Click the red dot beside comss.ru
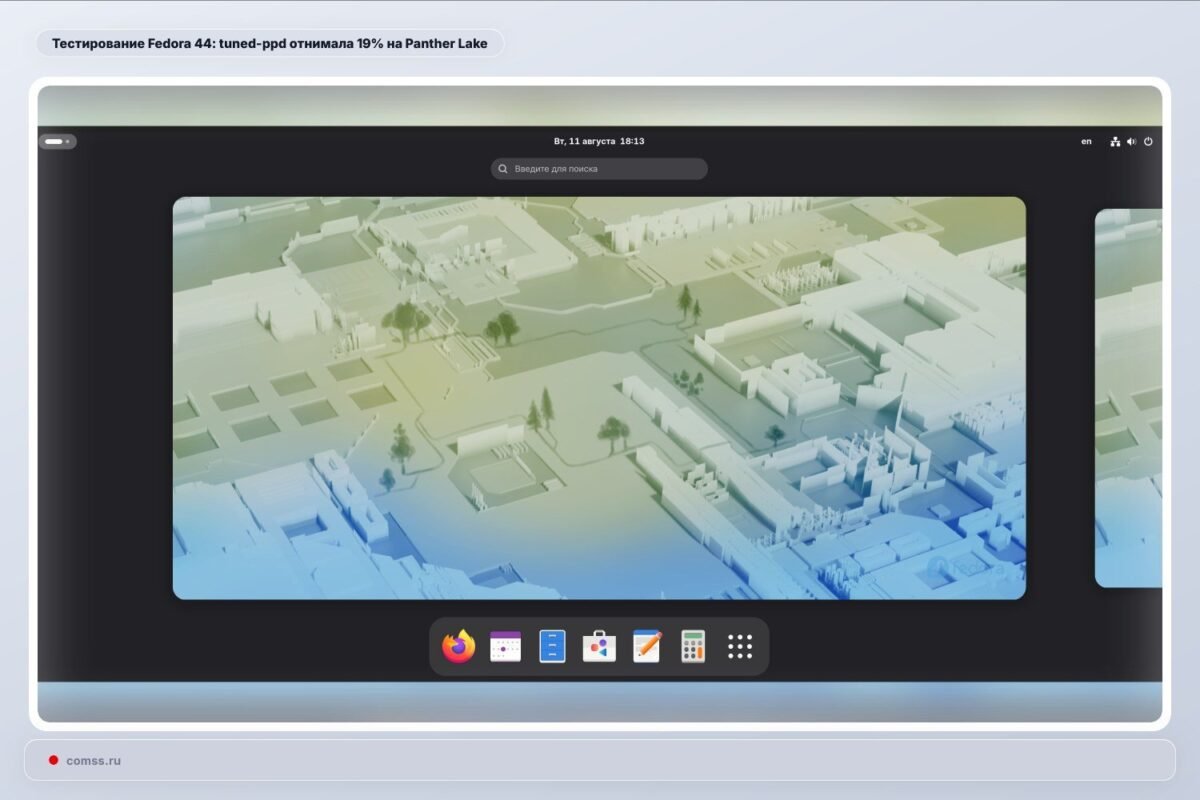 53,760
